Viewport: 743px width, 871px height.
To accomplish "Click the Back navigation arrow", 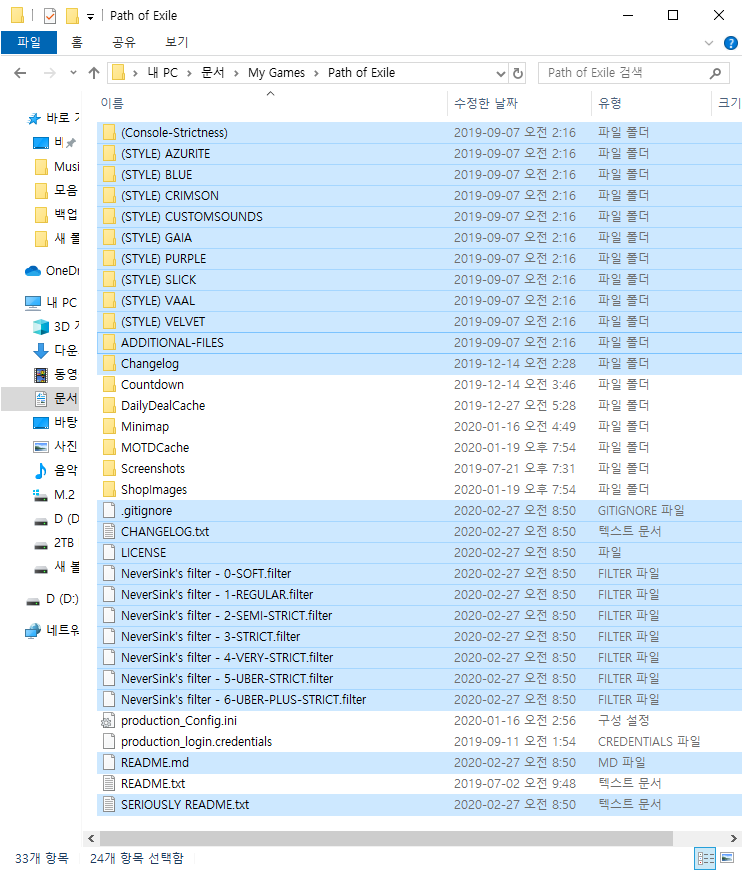I will 20,73.
